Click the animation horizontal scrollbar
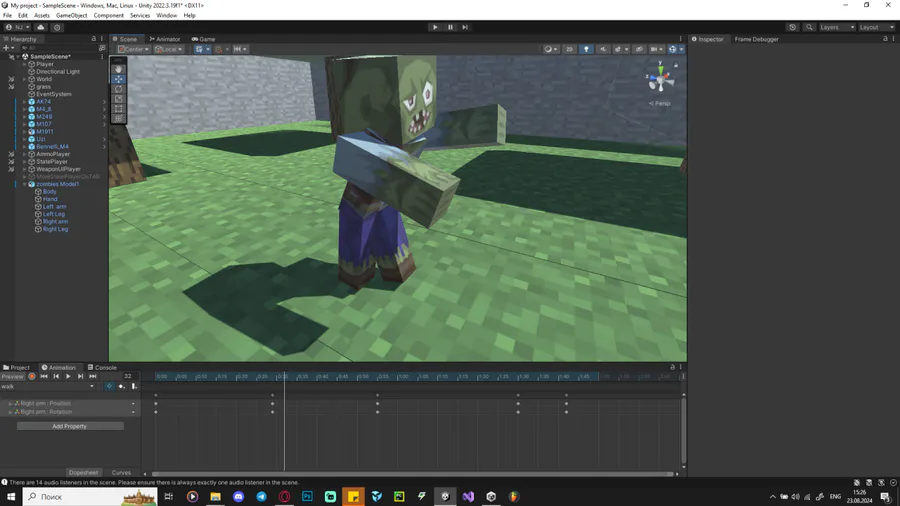The height and width of the screenshot is (506, 900). pos(412,474)
